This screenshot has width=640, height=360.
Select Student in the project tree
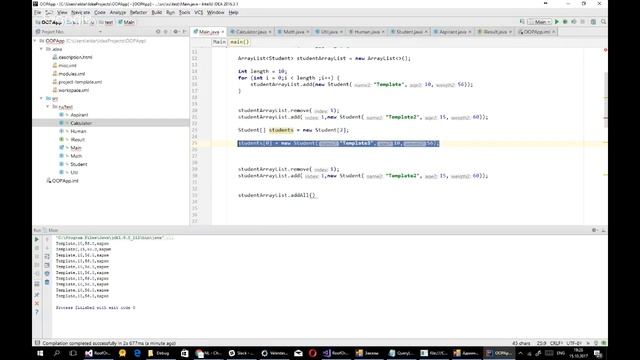pyautogui.click(x=78, y=164)
